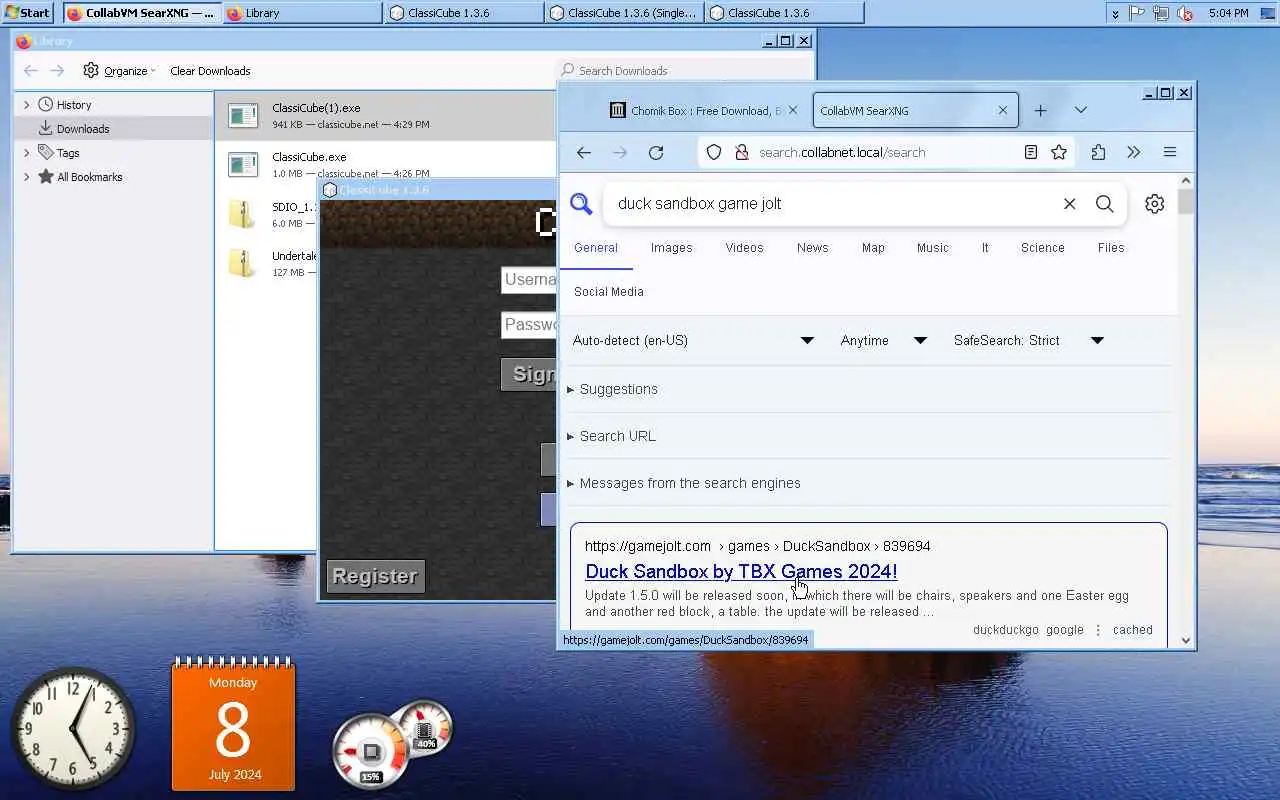The width and height of the screenshot is (1280, 800).
Task: Select the Social Media category
Action: (x=608, y=292)
